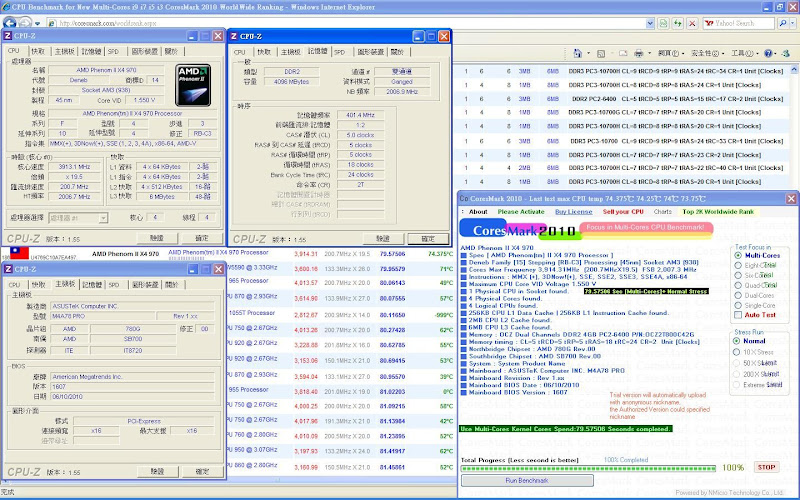
Task: Open the recent pages dropdown beside Forward
Action: [x=38, y=23]
